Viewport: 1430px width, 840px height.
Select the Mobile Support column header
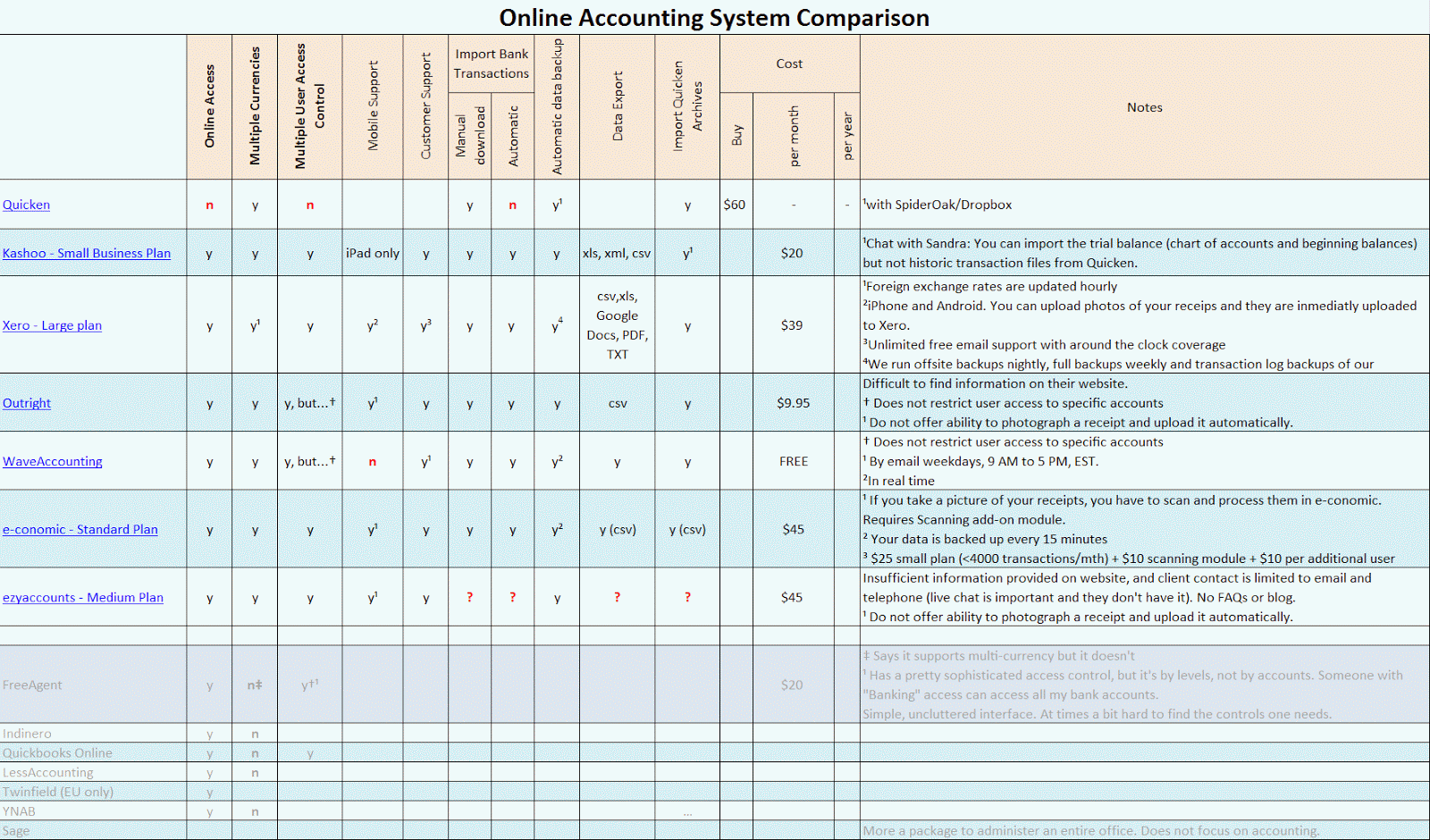[373, 106]
